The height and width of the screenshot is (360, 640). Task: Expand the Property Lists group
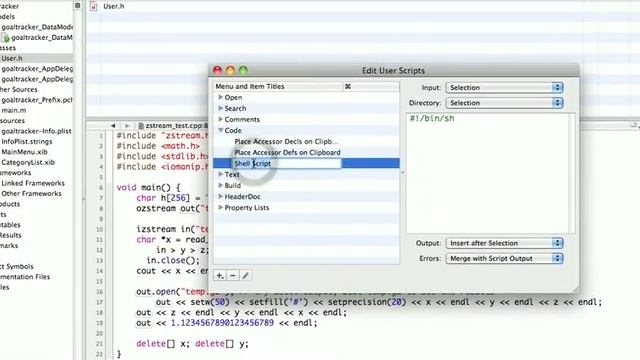(220, 207)
